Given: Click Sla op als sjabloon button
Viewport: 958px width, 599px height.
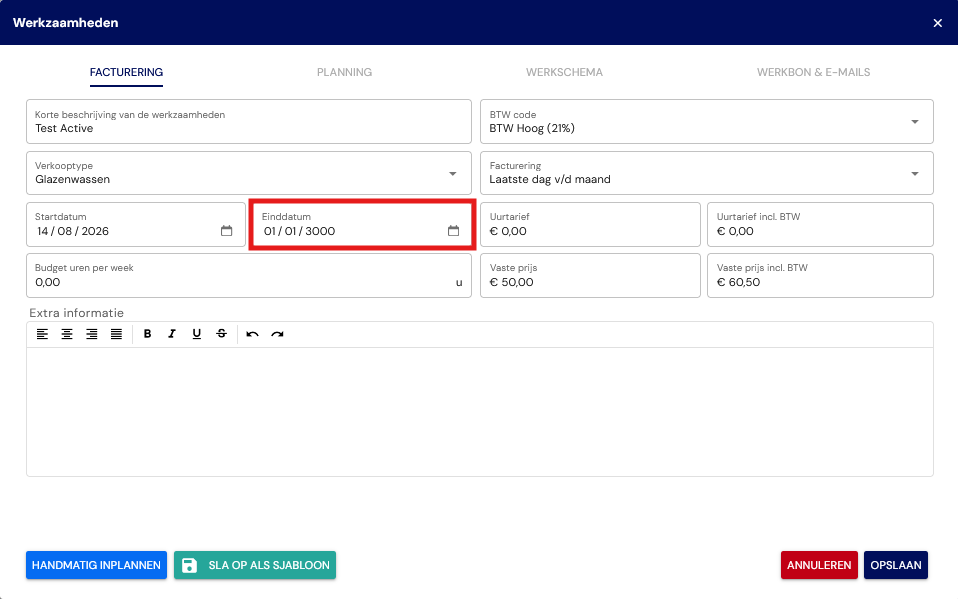Looking at the screenshot, I should pyautogui.click(x=255, y=565).
